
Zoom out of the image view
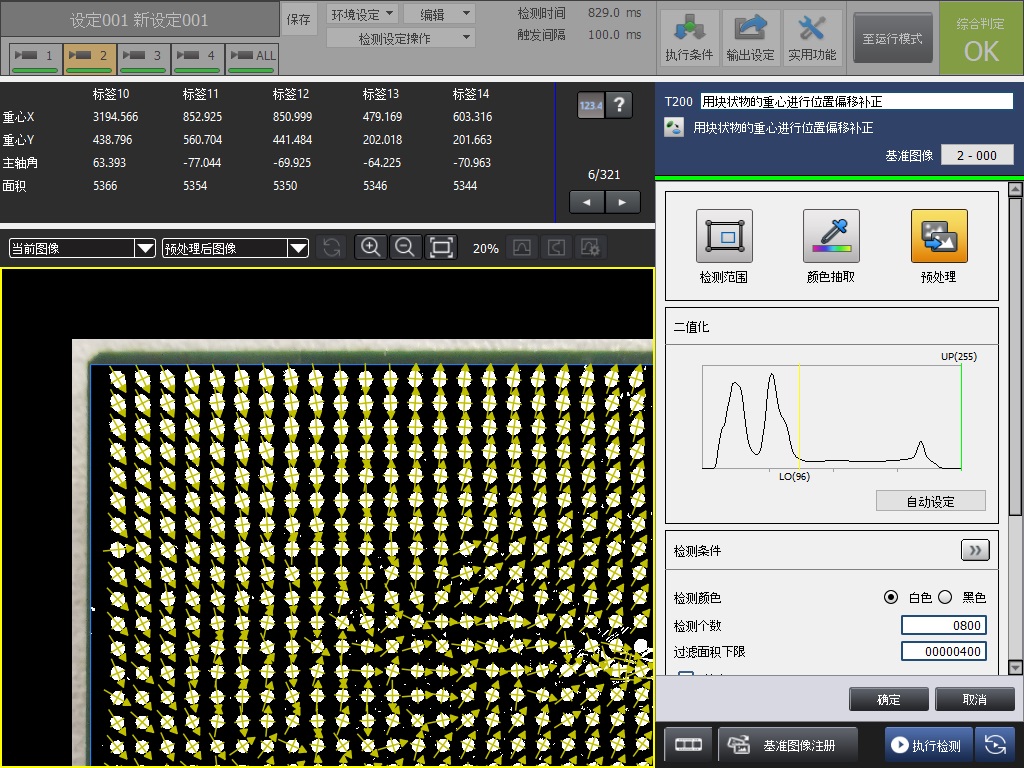pyautogui.click(x=405, y=248)
